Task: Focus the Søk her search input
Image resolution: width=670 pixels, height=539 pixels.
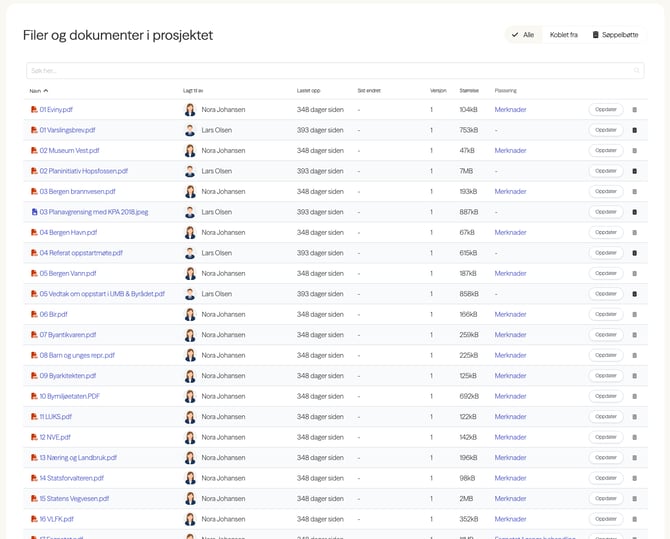Action: click(x=330, y=71)
